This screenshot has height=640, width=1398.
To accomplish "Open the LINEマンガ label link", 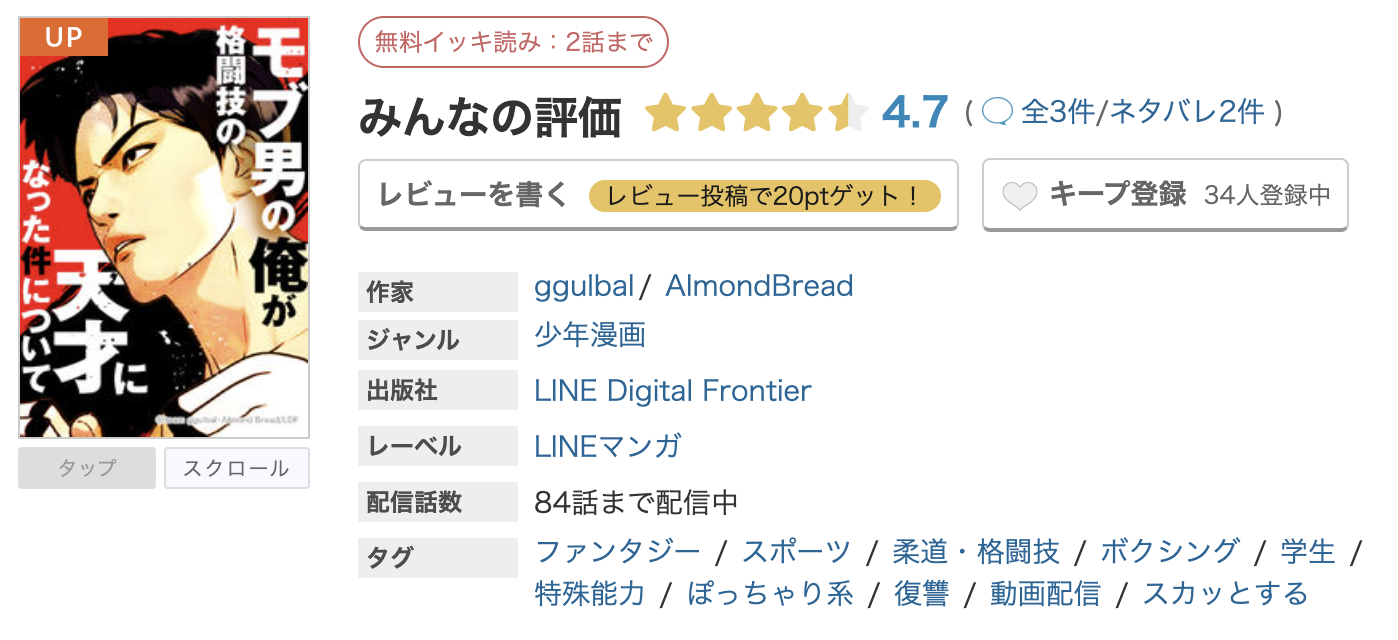I will (x=608, y=446).
